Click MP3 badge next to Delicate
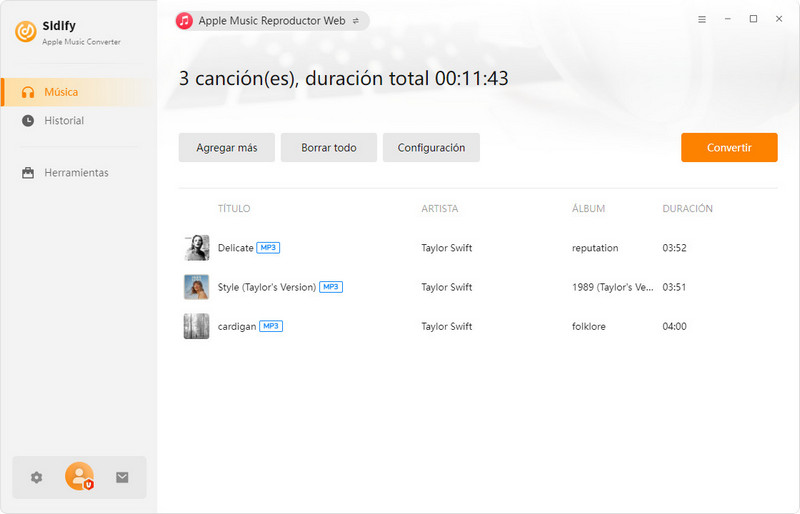The width and height of the screenshot is (800, 514). click(268, 248)
